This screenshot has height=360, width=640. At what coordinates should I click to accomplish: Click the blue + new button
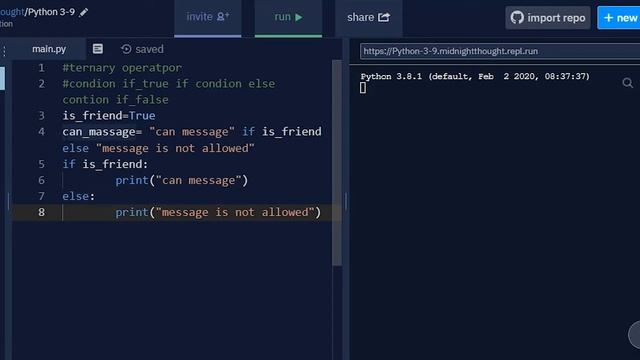click(620, 18)
